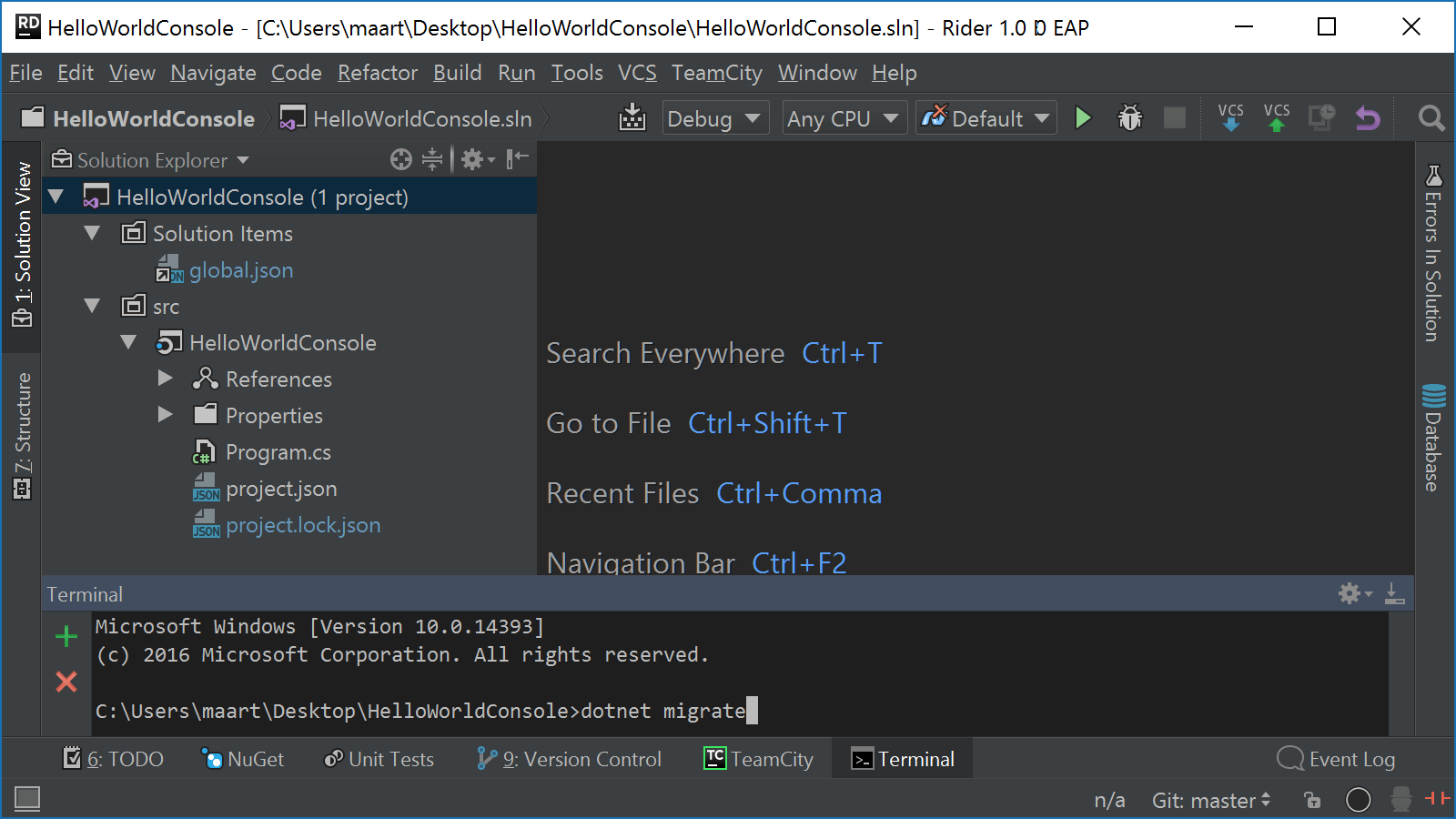Open the TeamCity tool window tab
The image size is (1456, 819).
coord(759,759)
